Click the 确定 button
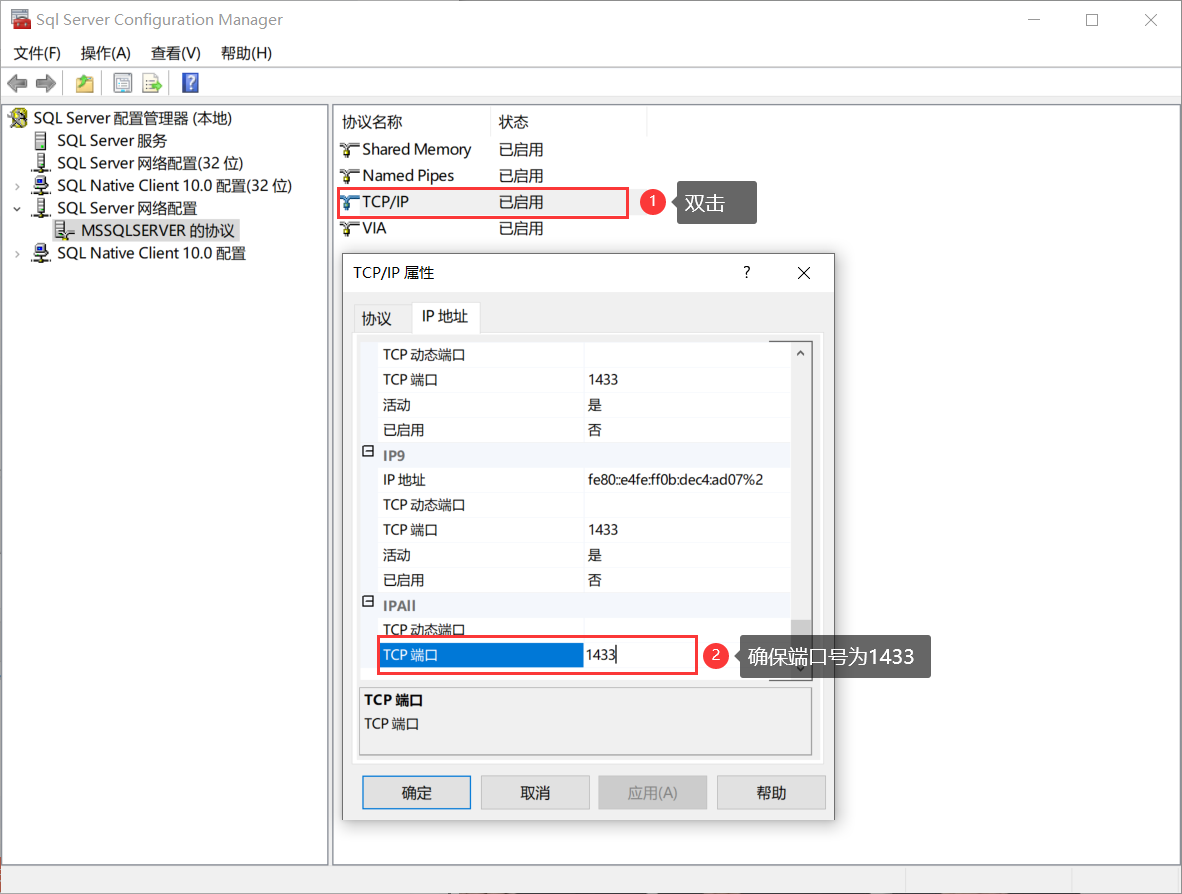The width and height of the screenshot is (1182, 894). click(x=416, y=792)
